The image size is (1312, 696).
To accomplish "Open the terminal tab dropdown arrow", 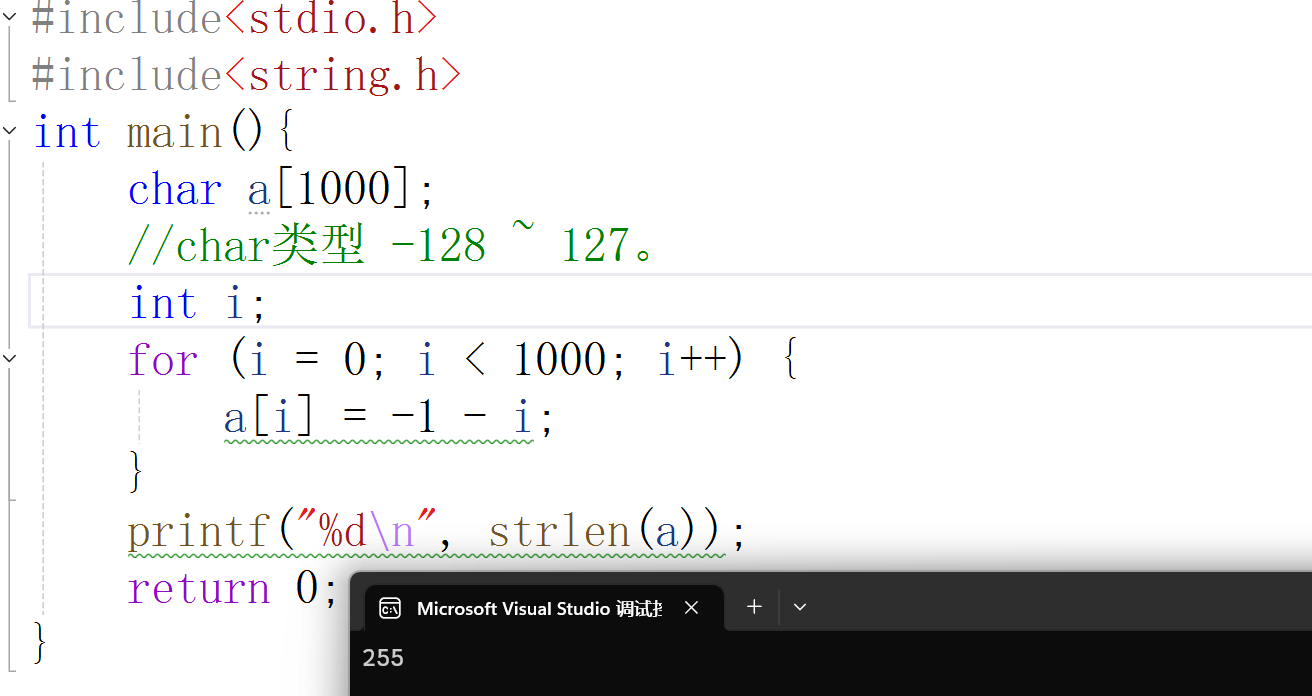I will [x=800, y=607].
